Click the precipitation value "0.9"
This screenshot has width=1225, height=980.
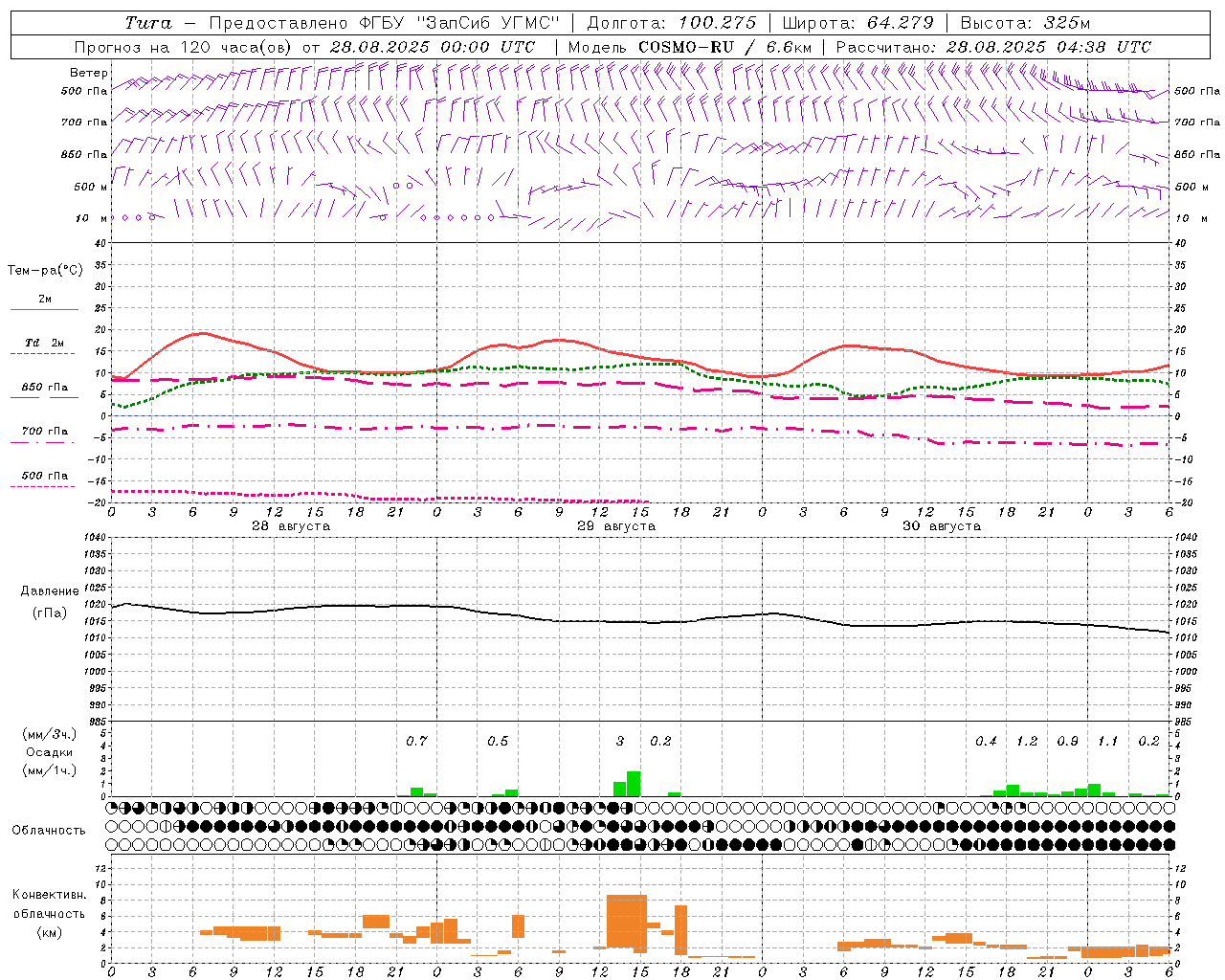(1067, 741)
